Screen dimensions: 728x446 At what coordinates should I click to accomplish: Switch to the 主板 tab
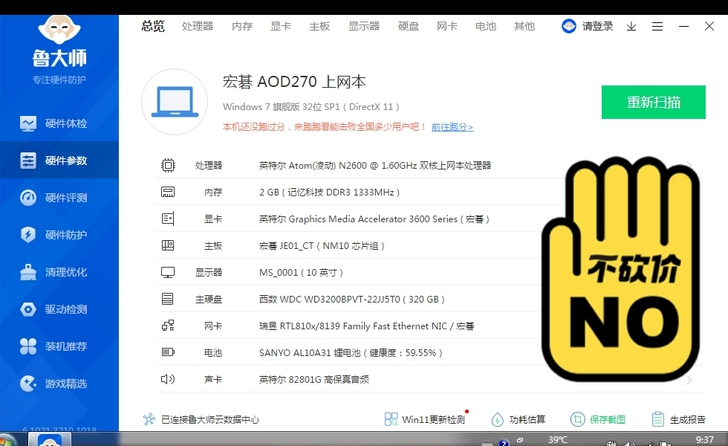(319, 26)
